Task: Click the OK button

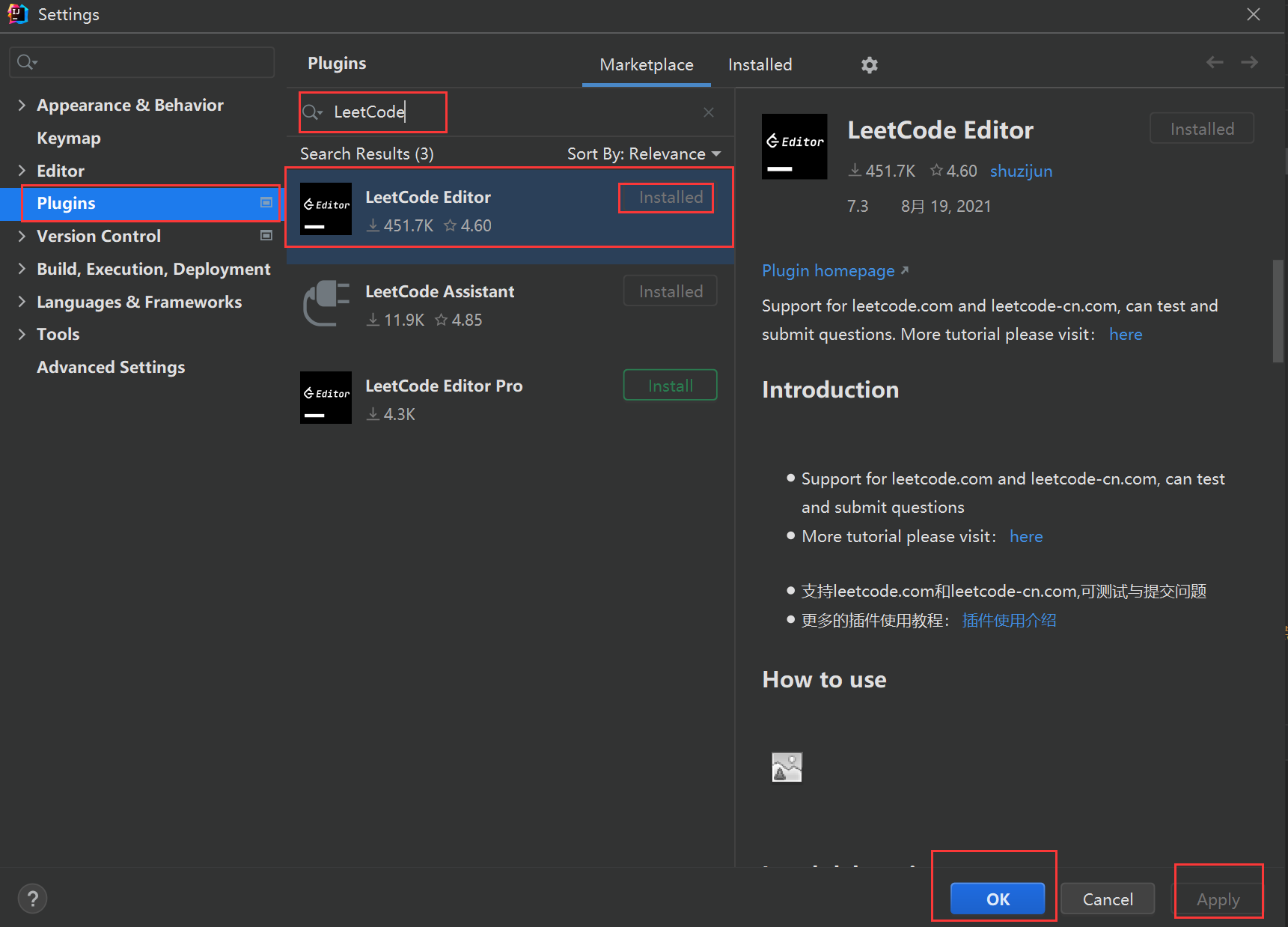Action: (x=998, y=899)
